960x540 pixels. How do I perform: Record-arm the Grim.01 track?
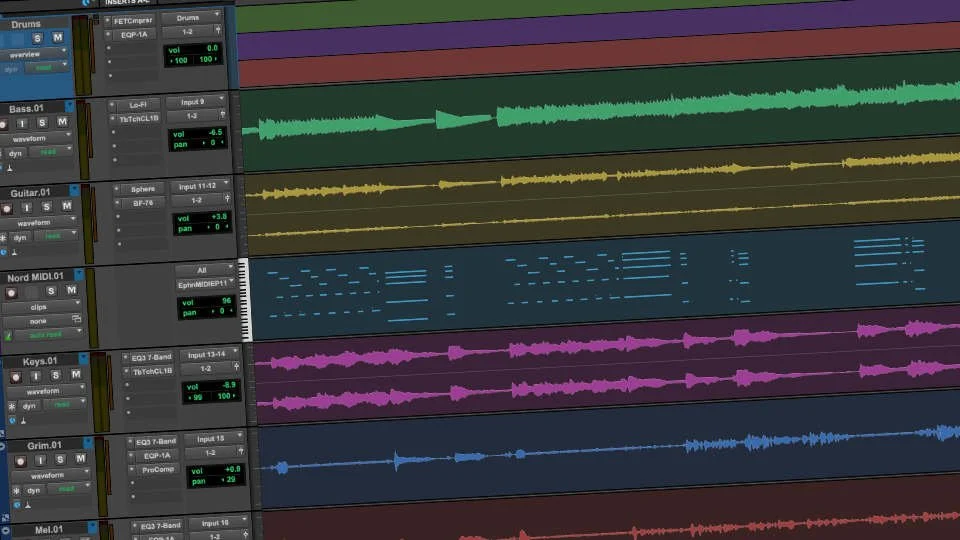tap(20, 461)
